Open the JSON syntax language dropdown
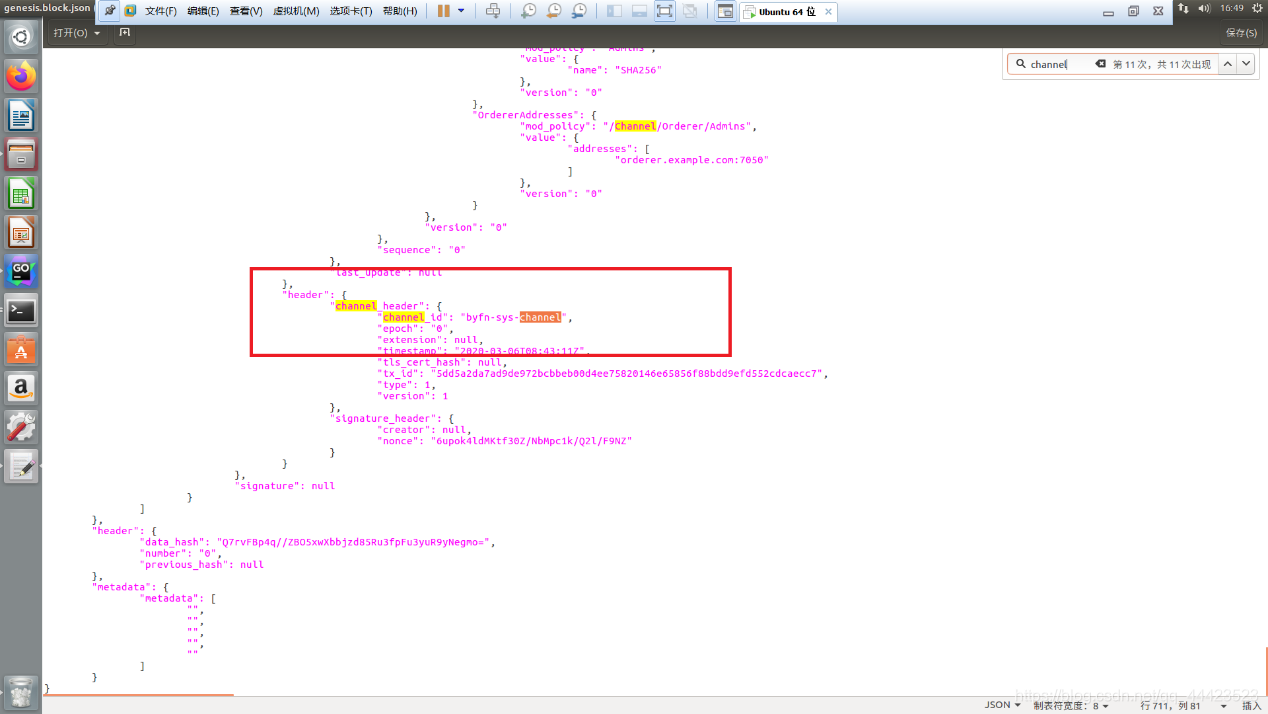 [x=1003, y=705]
